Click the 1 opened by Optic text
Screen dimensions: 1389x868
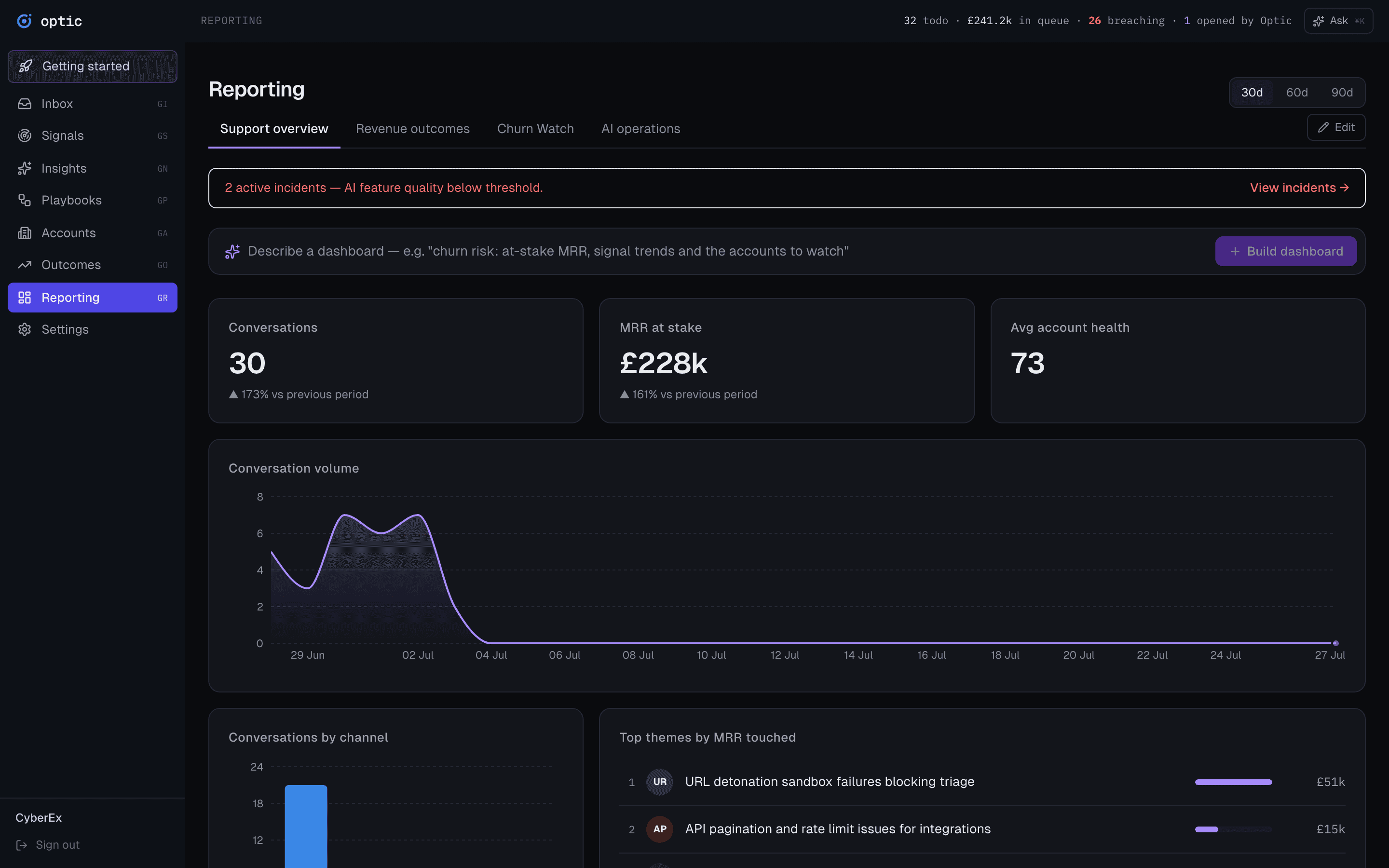pyautogui.click(x=1237, y=21)
